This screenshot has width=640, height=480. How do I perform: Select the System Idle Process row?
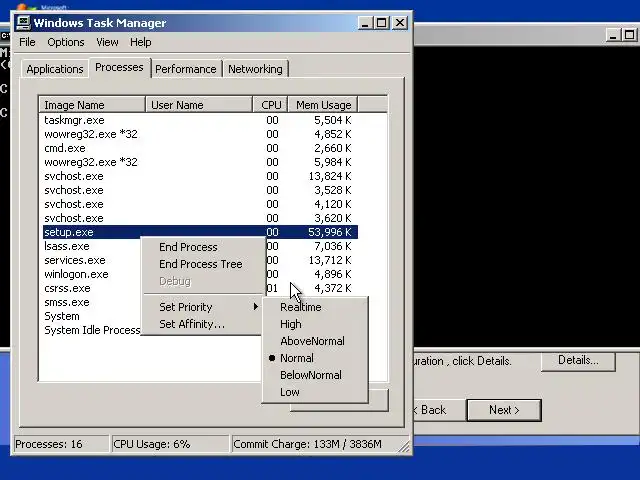[91, 330]
